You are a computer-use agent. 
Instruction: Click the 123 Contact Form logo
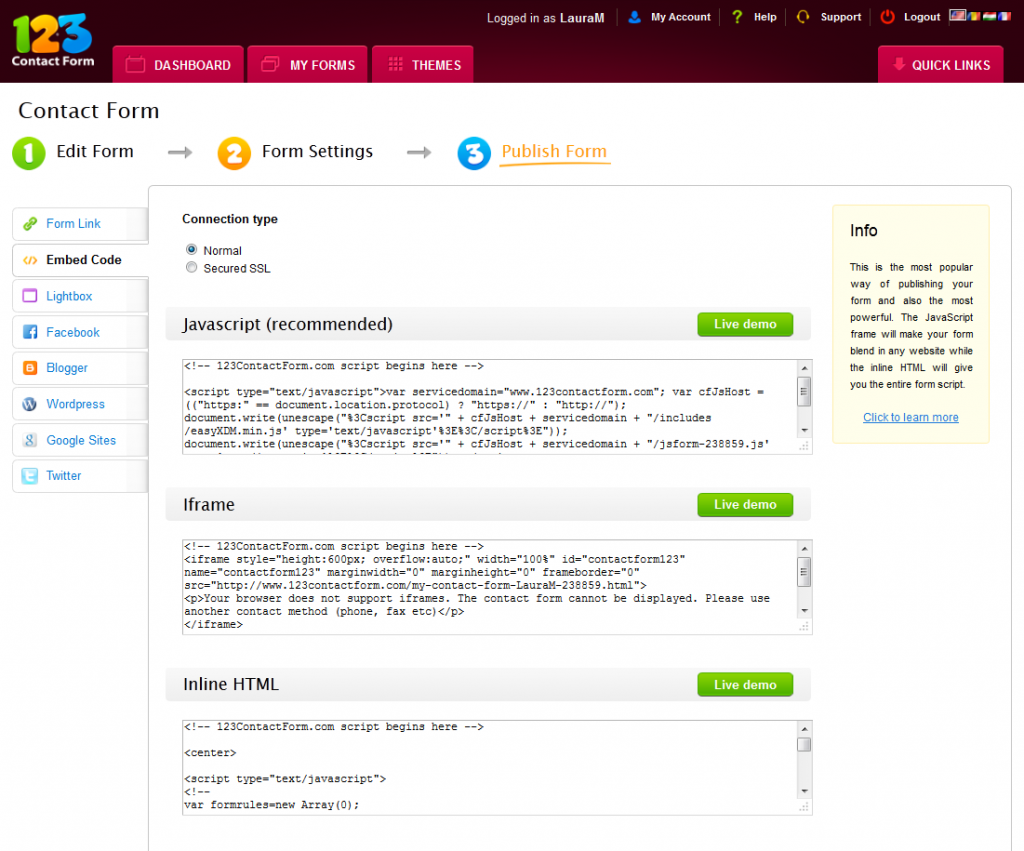tap(53, 40)
